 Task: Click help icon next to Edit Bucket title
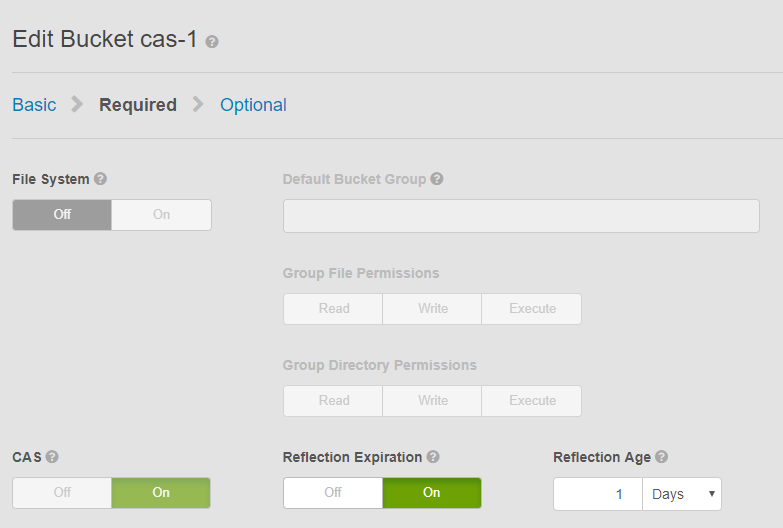pyautogui.click(x=212, y=42)
